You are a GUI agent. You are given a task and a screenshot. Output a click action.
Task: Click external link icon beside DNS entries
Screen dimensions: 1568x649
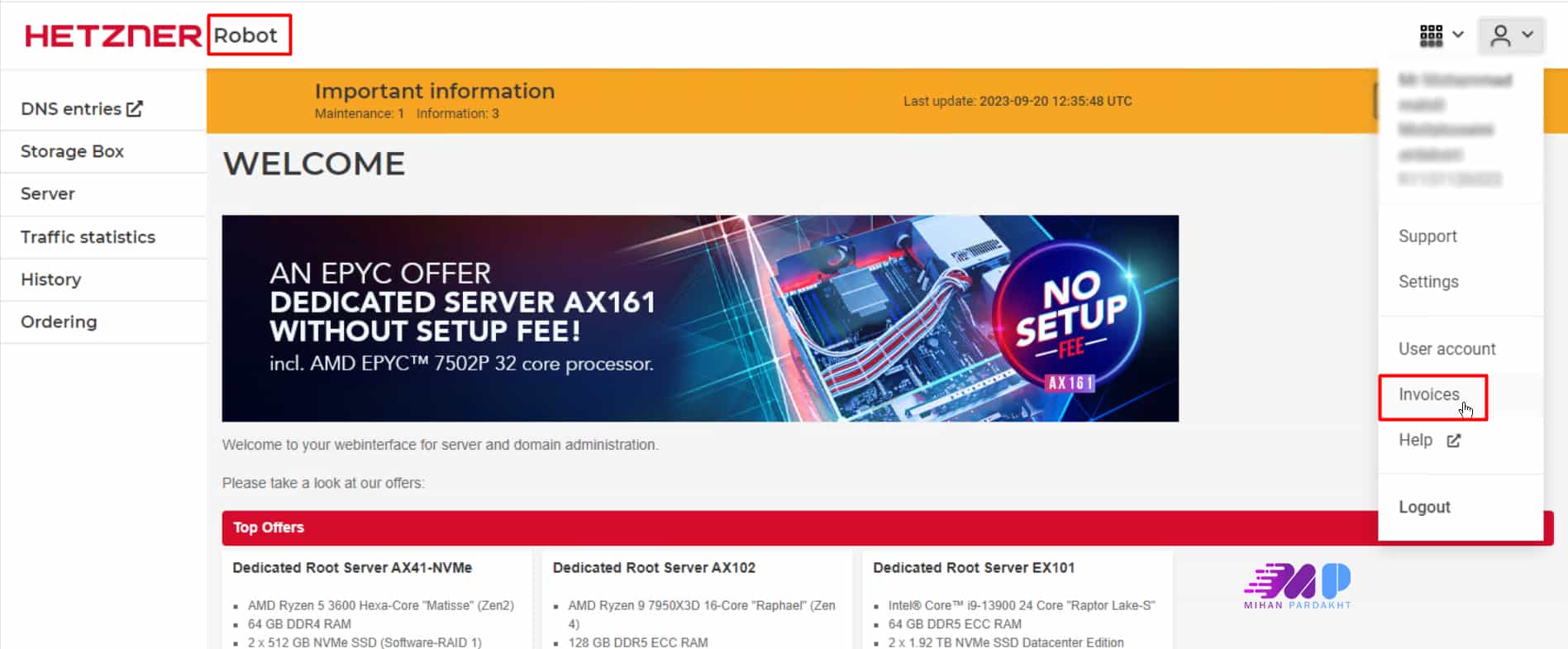pos(135,108)
